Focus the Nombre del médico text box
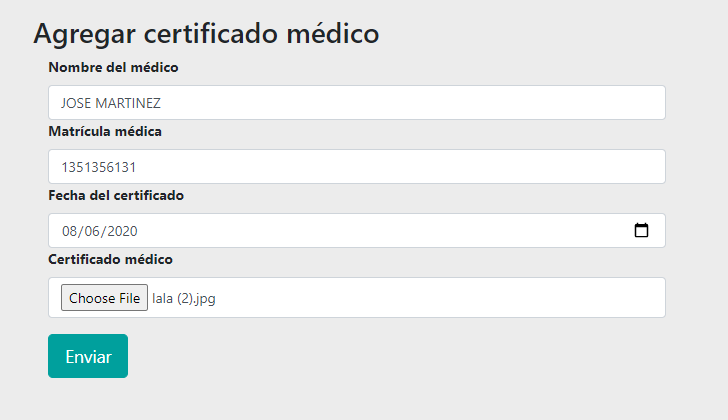Image resolution: width=728 pixels, height=420 pixels. pyautogui.click(x=357, y=103)
